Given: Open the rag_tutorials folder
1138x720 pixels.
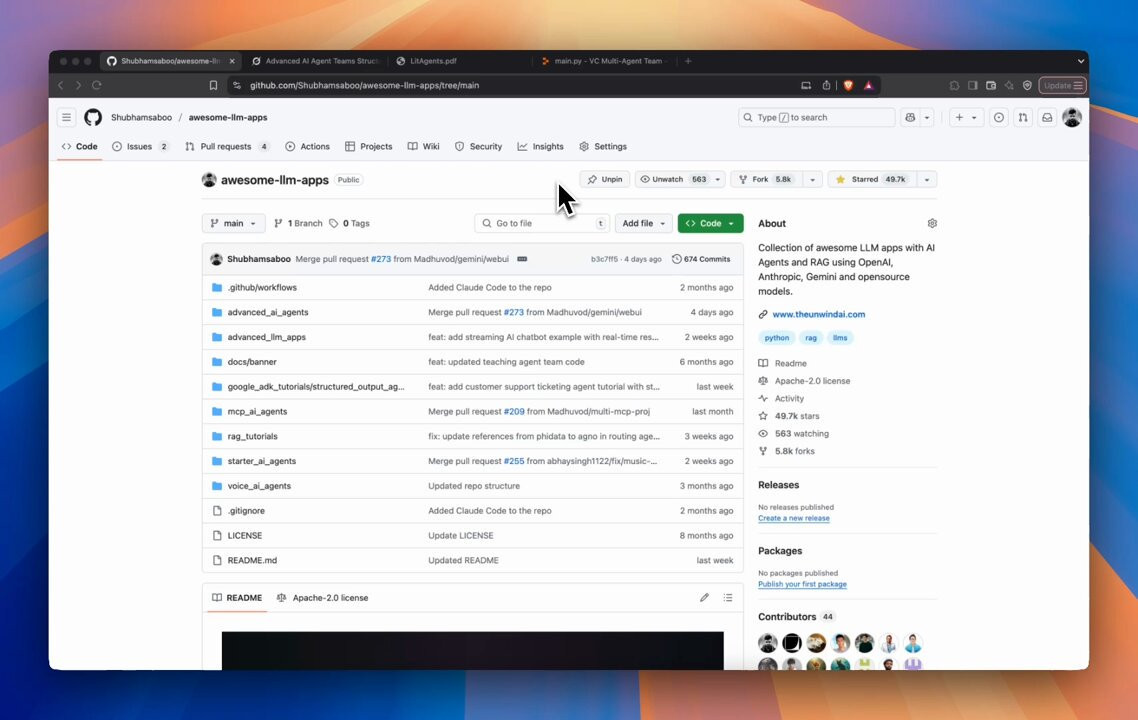Looking at the screenshot, I should point(253,436).
